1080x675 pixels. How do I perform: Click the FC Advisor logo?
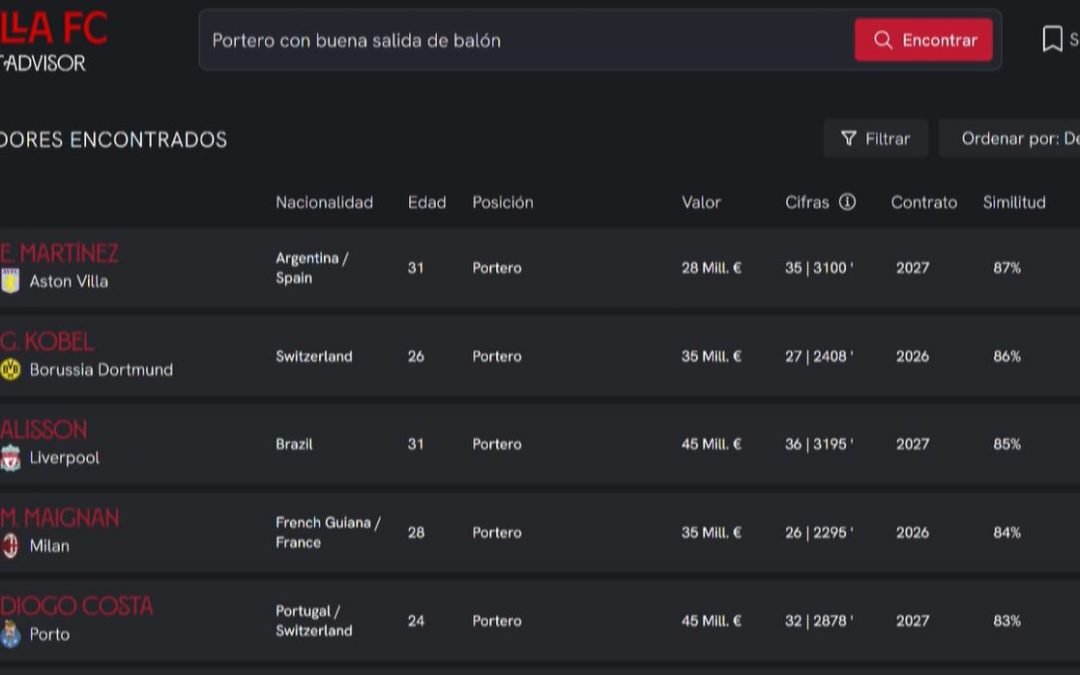coord(53,41)
